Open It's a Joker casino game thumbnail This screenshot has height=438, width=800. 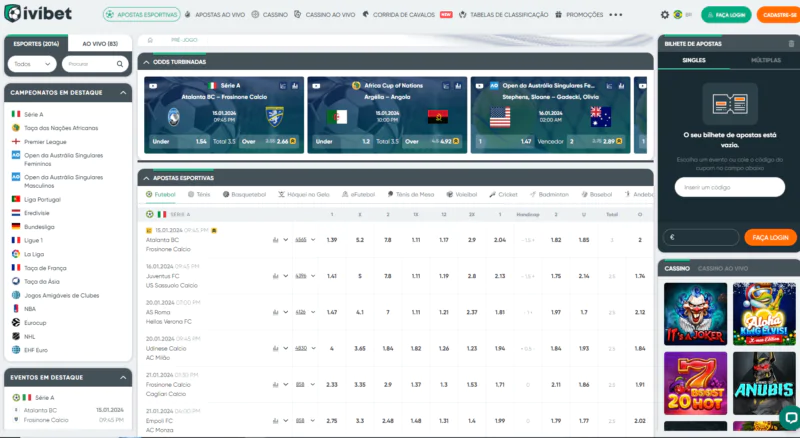click(695, 314)
